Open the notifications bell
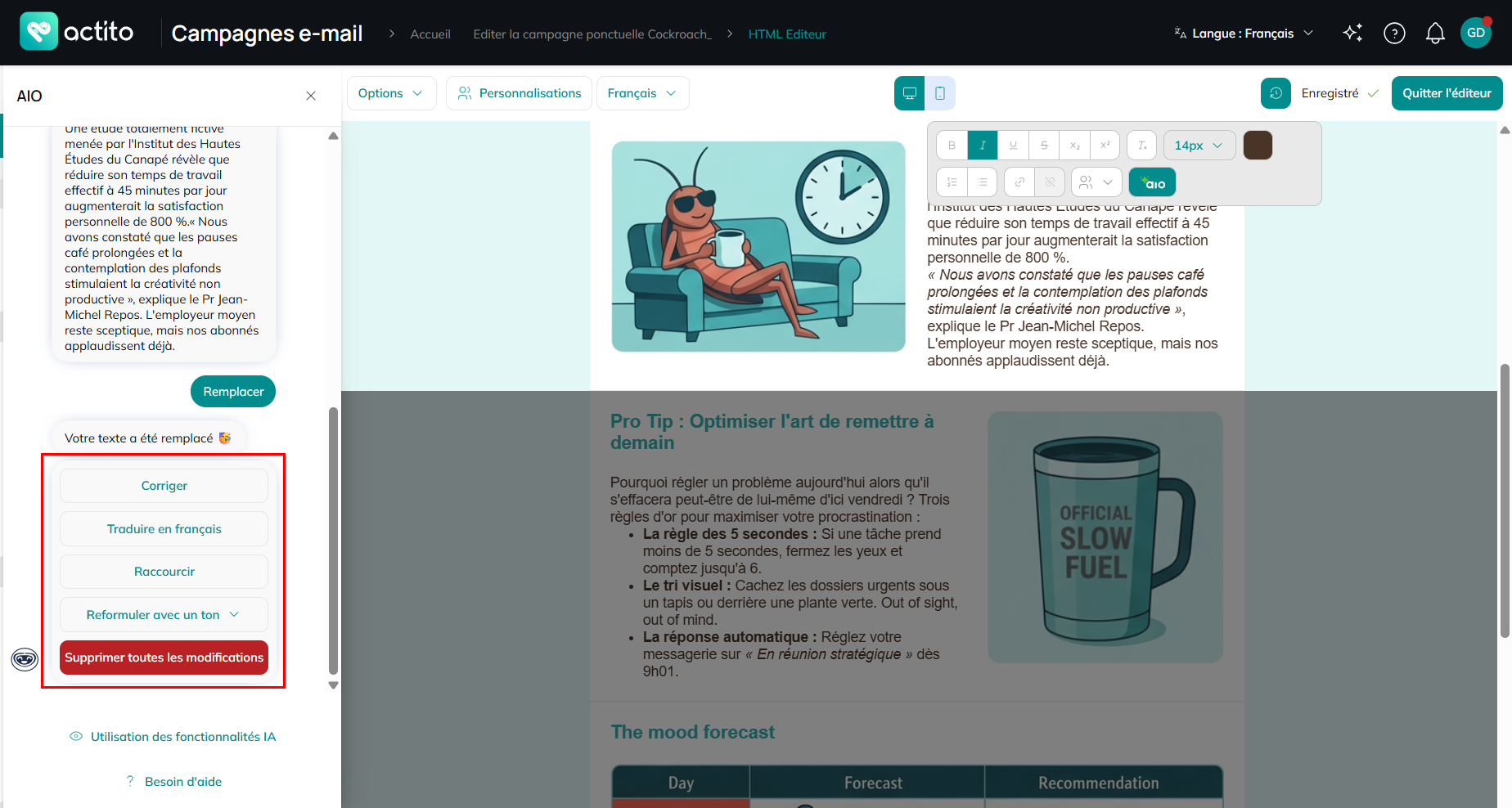 (1435, 33)
